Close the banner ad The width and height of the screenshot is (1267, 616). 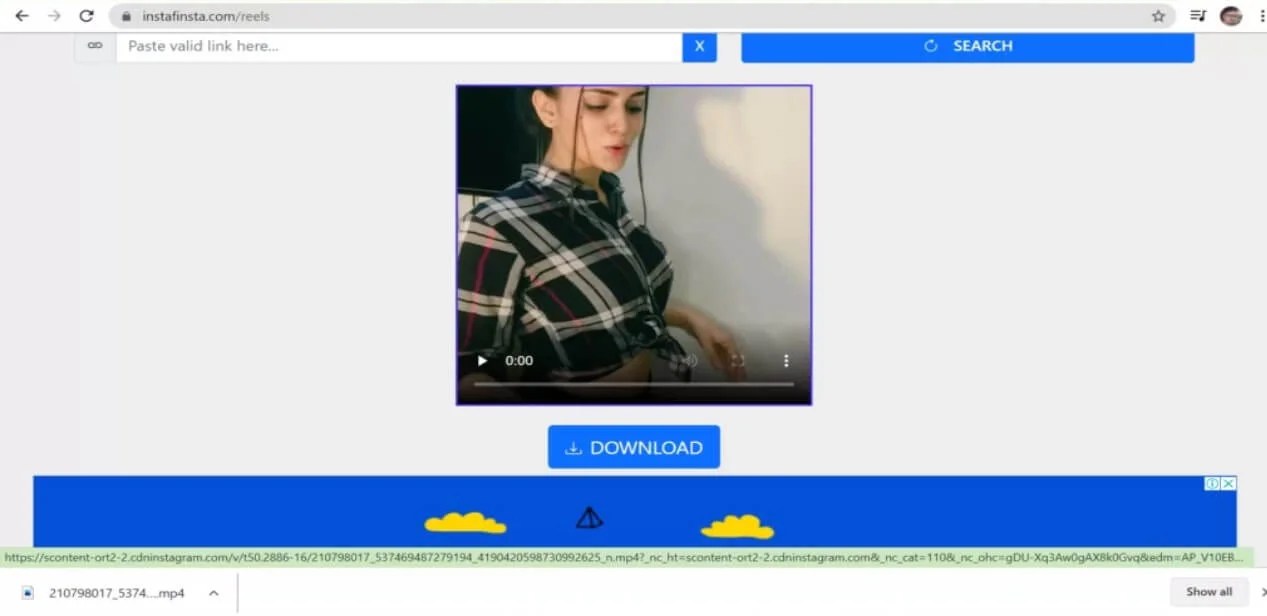point(1229,484)
